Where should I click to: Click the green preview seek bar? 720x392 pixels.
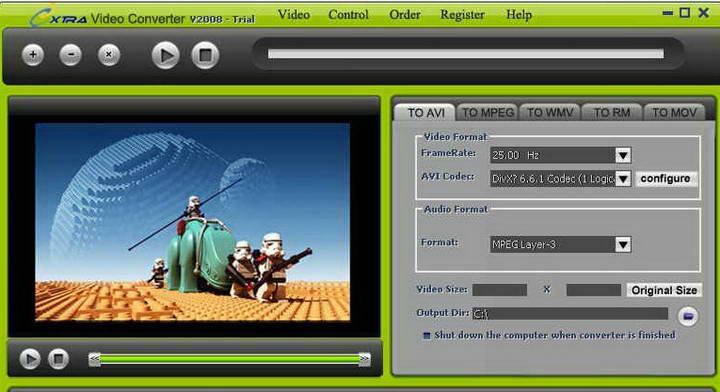coord(230,359)
